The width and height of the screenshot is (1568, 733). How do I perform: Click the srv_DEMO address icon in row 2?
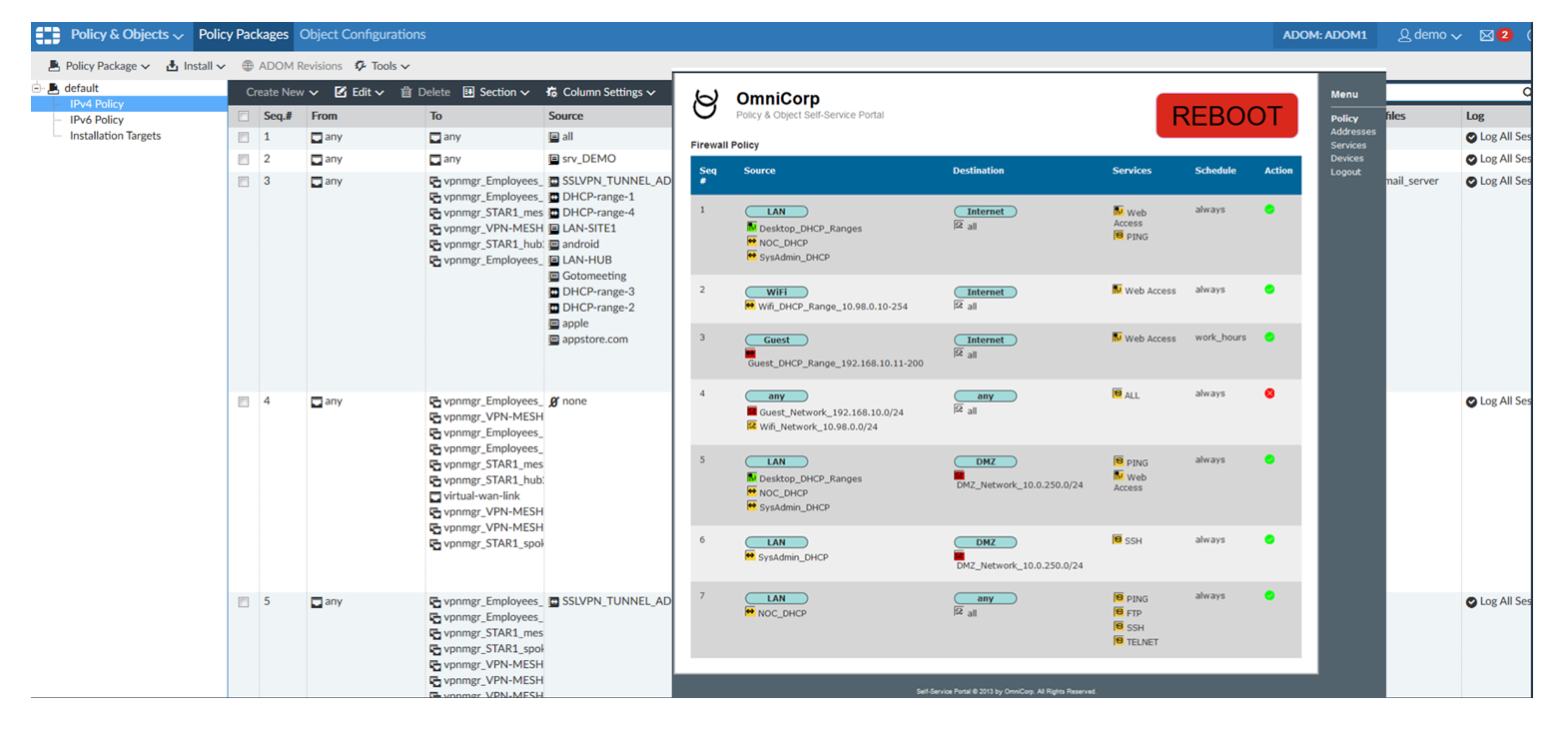point(553,160)
